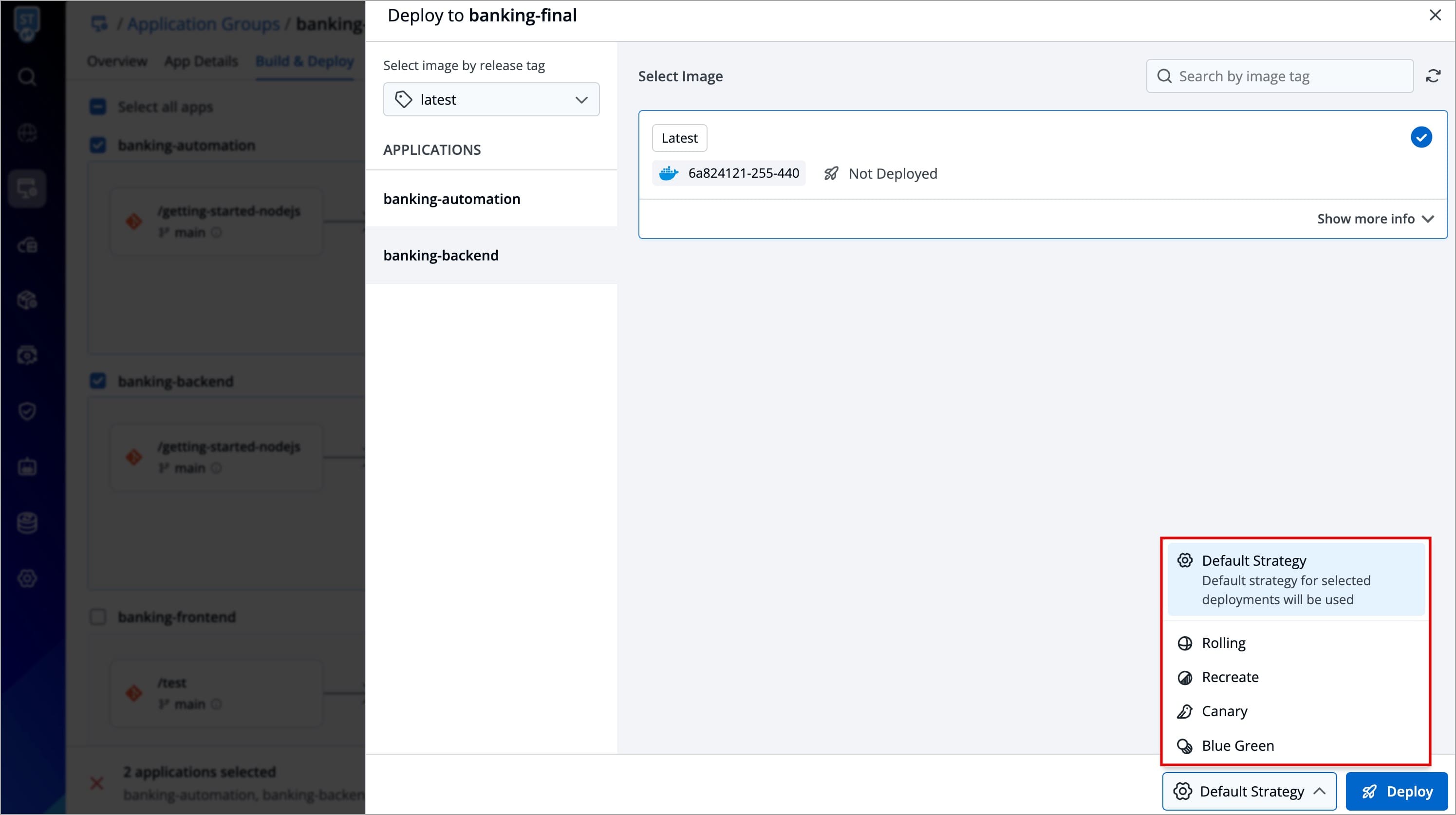Click the blue selected checkmark on image
1456x815 pixels.
(x=1420, y=137)
